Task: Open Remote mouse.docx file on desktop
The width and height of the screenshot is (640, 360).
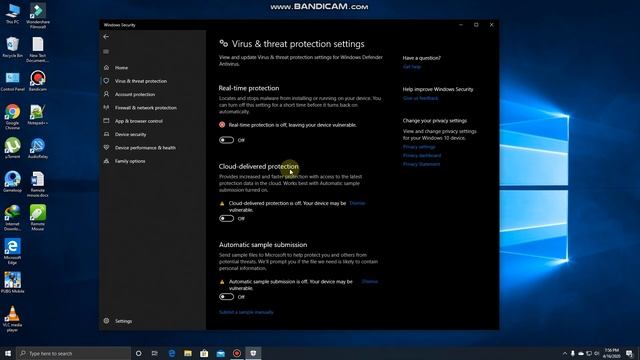Action: (38, 184)
